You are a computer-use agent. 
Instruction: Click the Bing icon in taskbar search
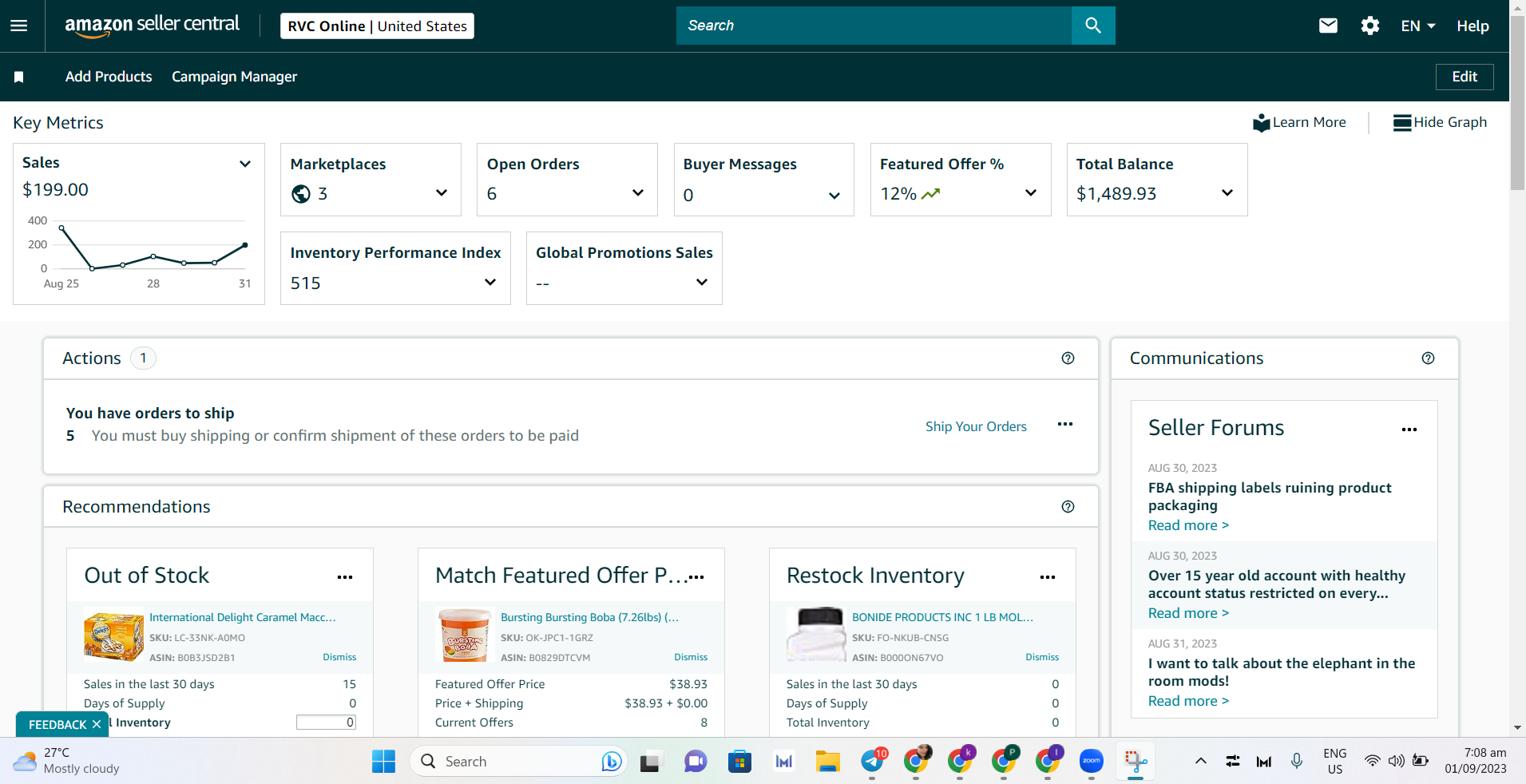[x=611, y=762]
